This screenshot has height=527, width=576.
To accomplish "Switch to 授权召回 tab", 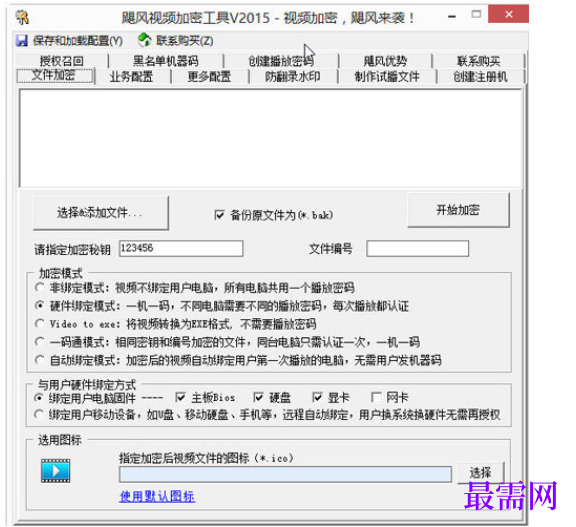I will point(62,61).
